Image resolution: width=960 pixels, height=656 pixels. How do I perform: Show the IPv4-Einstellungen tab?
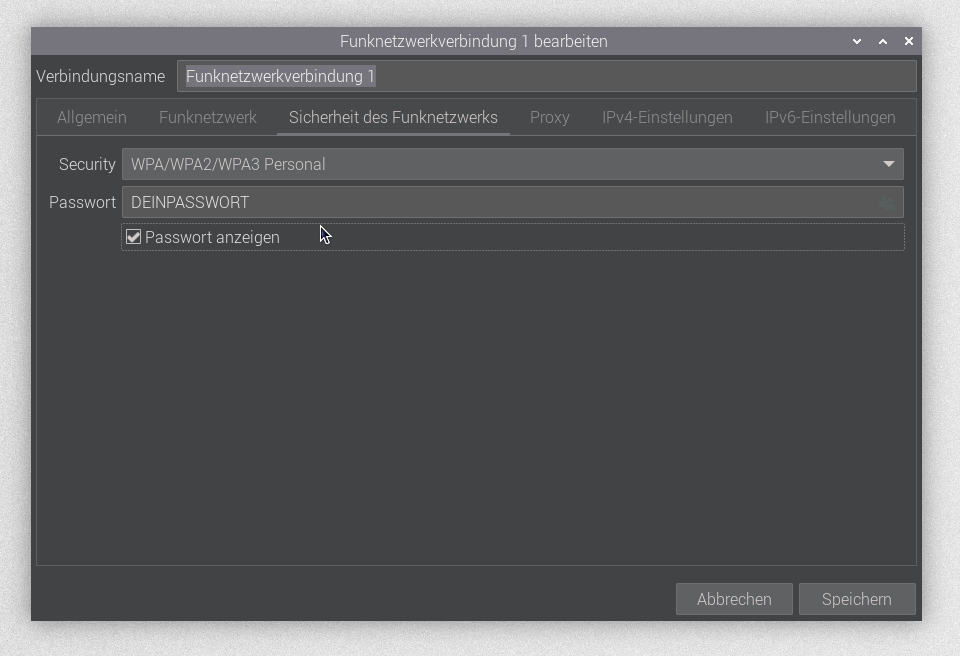point(667,117)
